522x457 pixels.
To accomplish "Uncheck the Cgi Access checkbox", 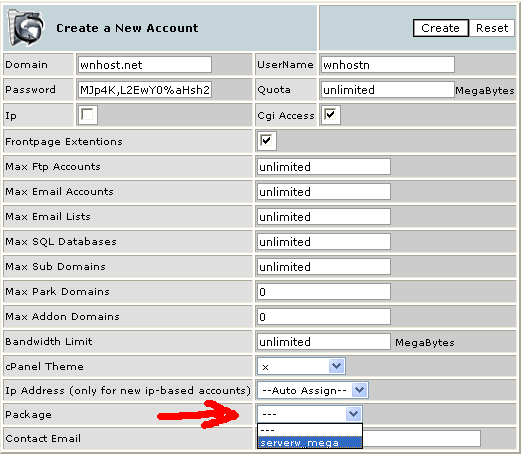I will click(x=331, y=115).
